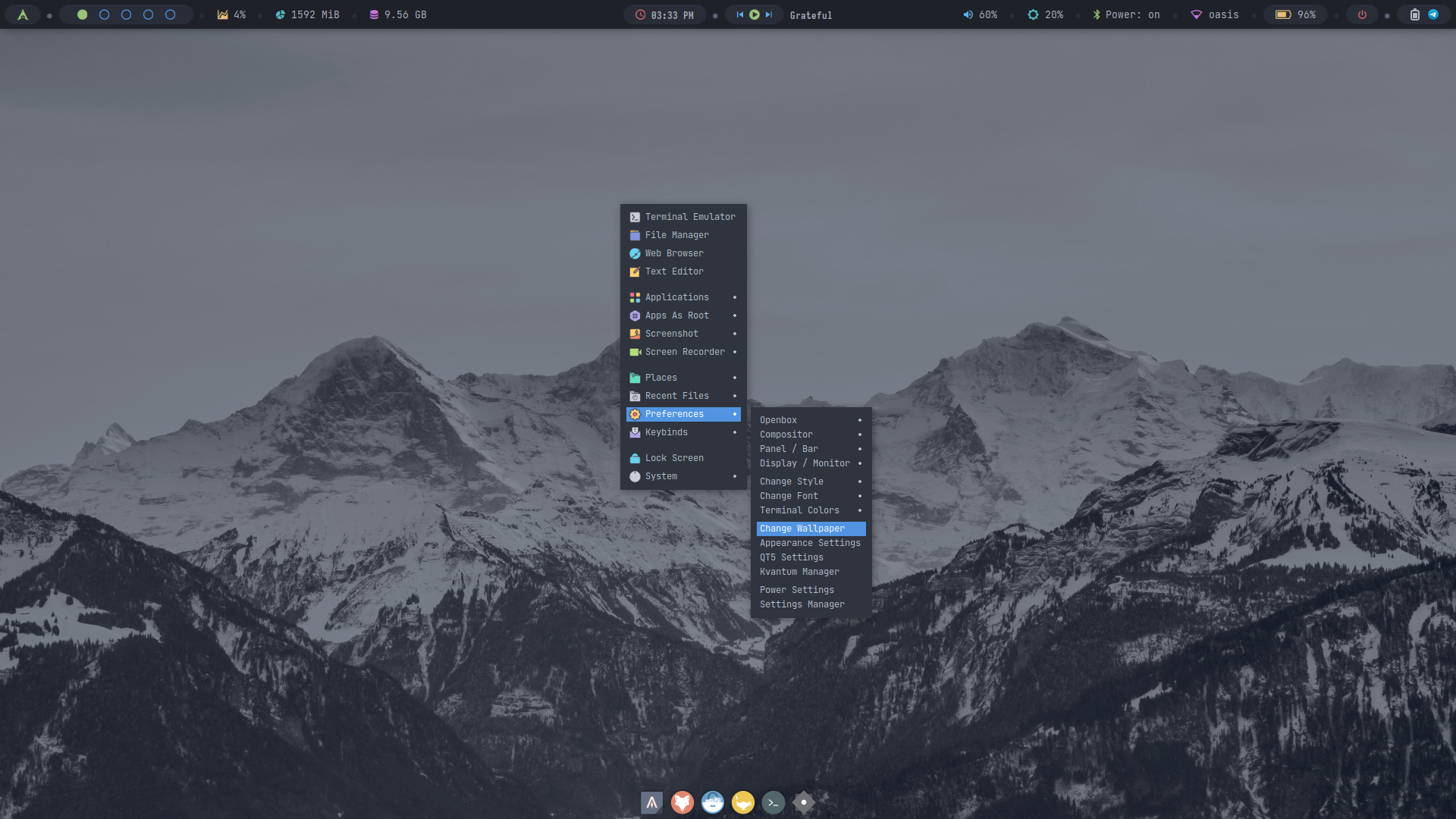
Task: Click the volume 60% module
Action: [980, 14]
